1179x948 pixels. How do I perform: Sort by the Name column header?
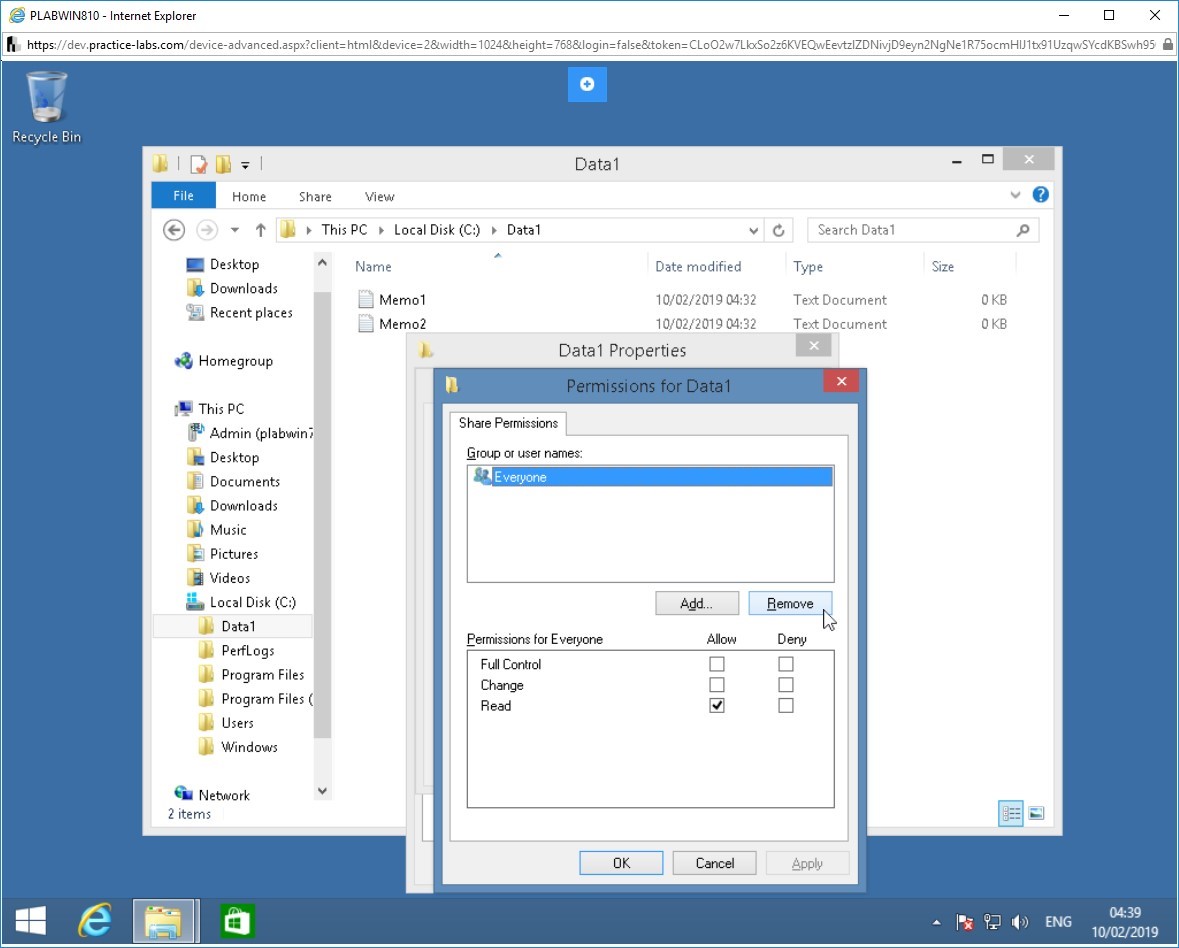pos(373,266)
